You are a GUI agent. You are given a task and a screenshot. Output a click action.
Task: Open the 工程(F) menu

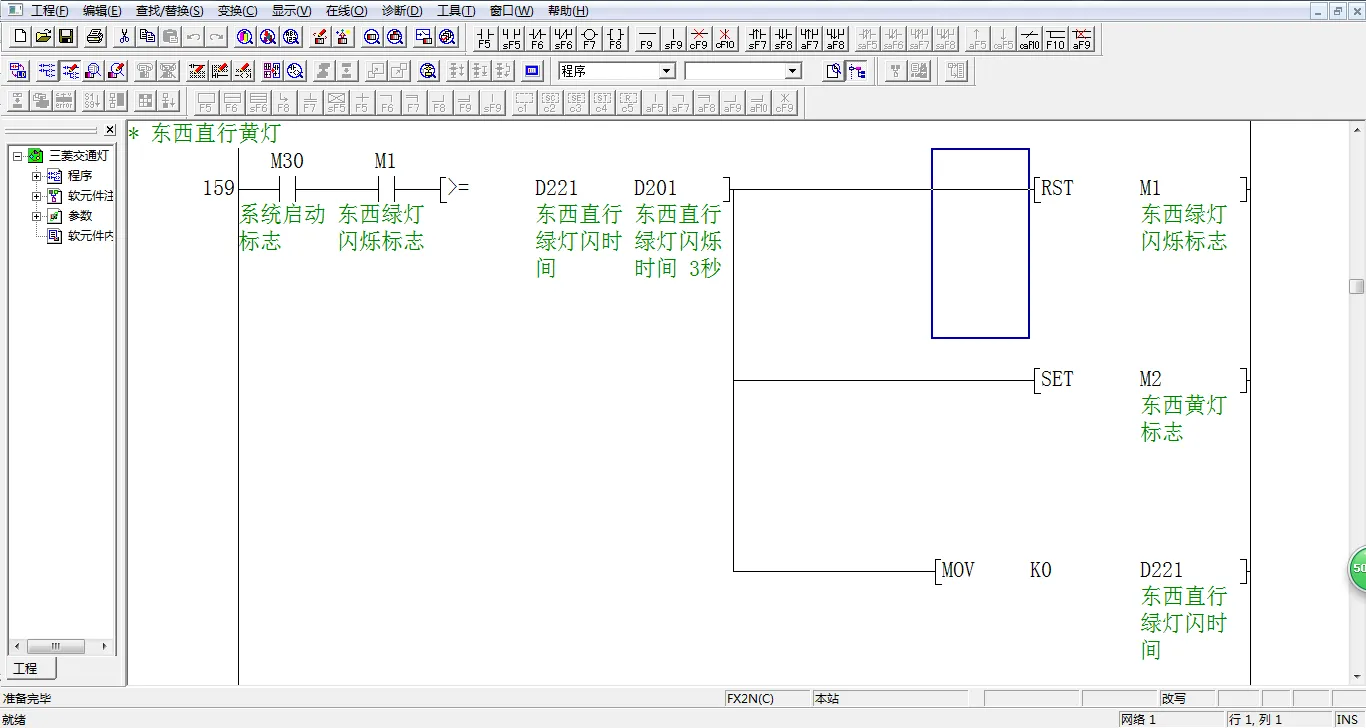pyautogui.click(x=49, y=11)
